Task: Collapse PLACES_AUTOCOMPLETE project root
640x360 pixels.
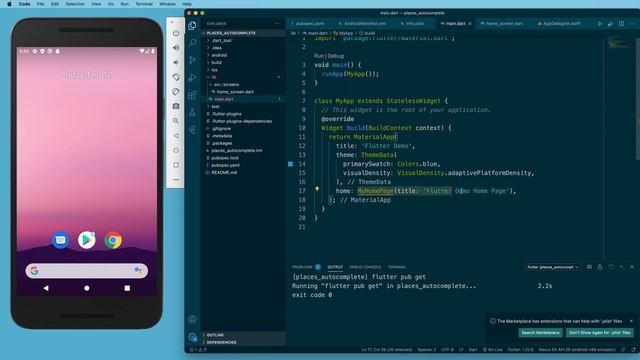Action: click(x=243, y=33)
